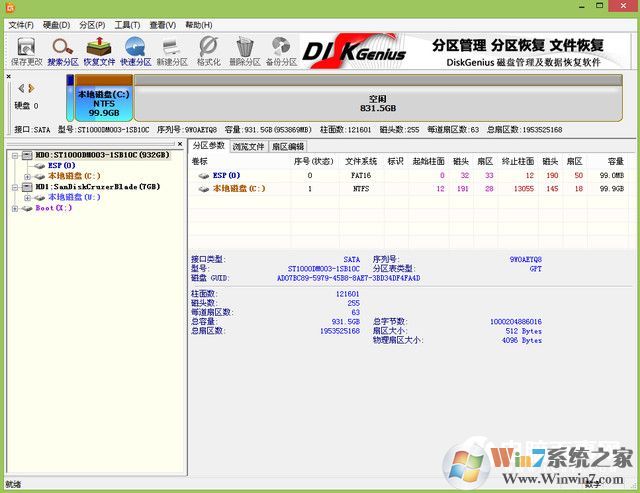
Task: Switch to the 浏览文件 tab
Action: (x=248, y=146)
